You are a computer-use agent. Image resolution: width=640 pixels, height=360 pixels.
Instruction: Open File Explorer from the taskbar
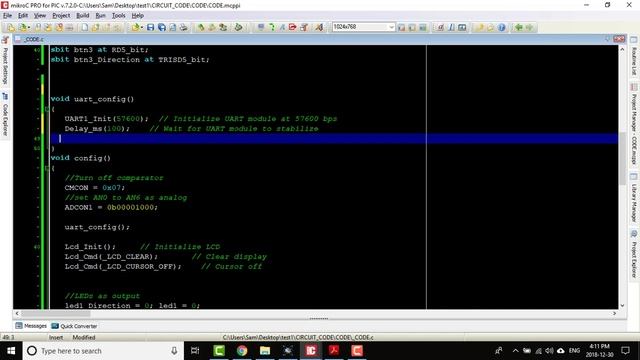pyautogui.click(x=265, y=351)
